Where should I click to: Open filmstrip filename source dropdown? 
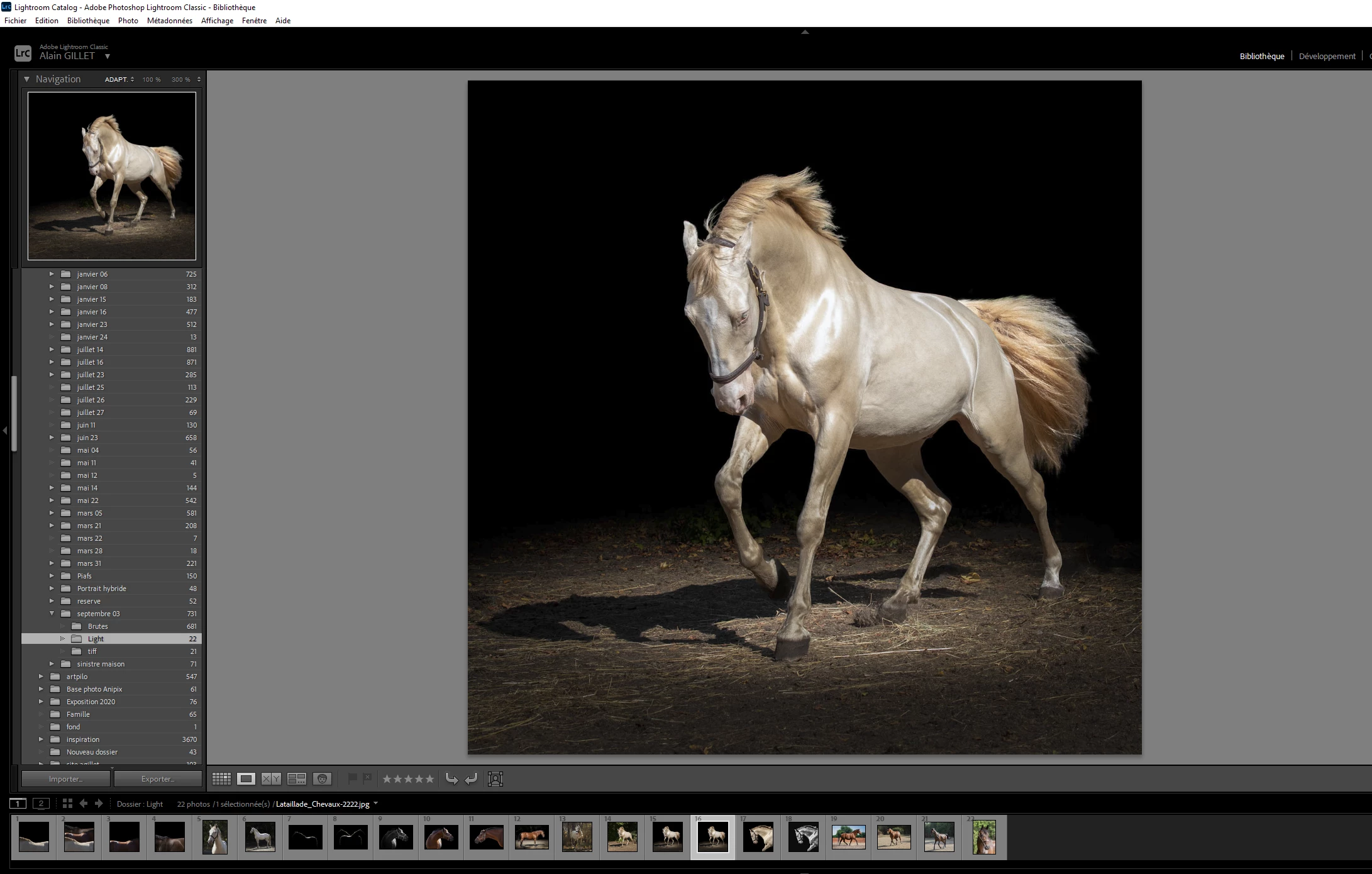pos(376,803)
